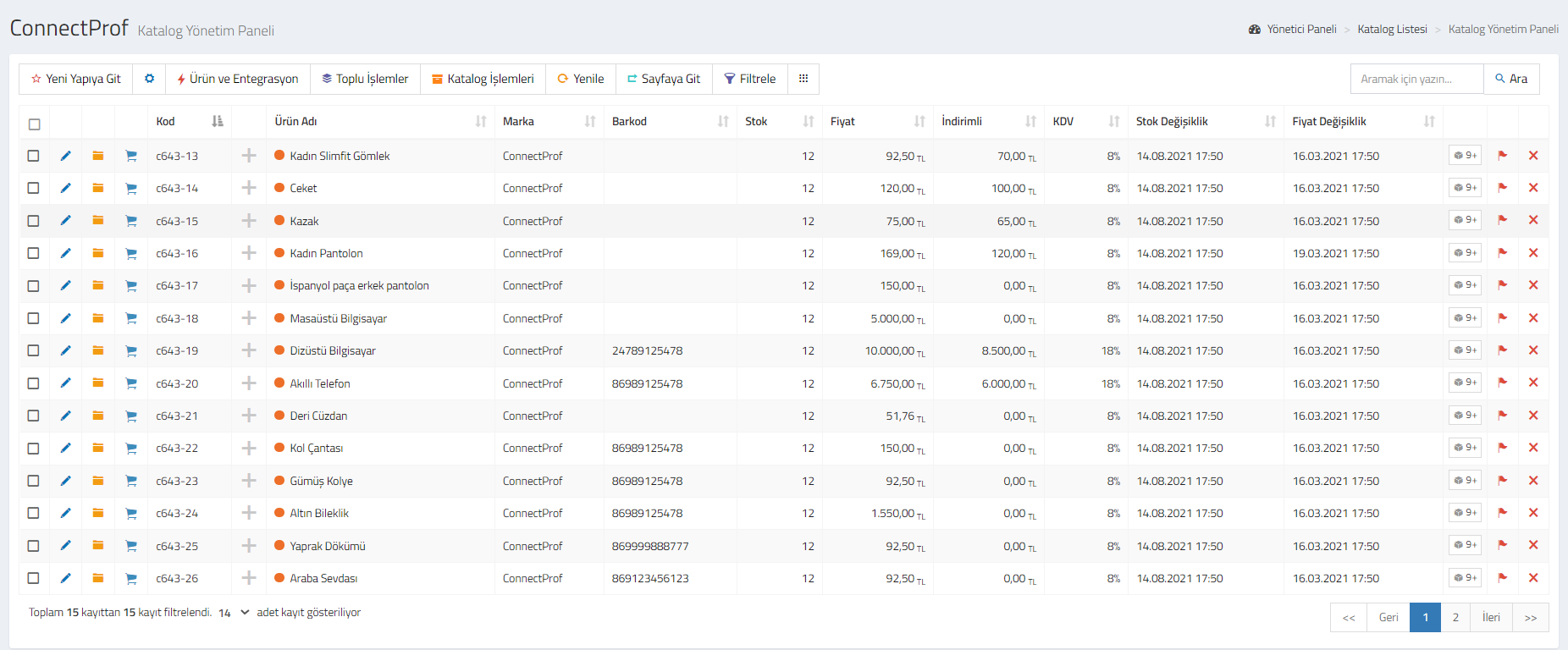
Task: Expand the Altın Bileklik row with plus
Action: click(249, 513)
